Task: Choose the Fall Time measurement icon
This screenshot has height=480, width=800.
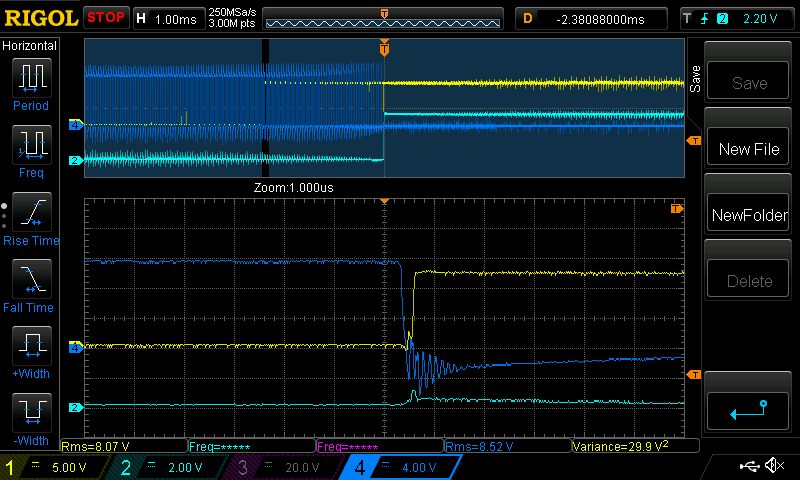Action: [x=30, y=279]
